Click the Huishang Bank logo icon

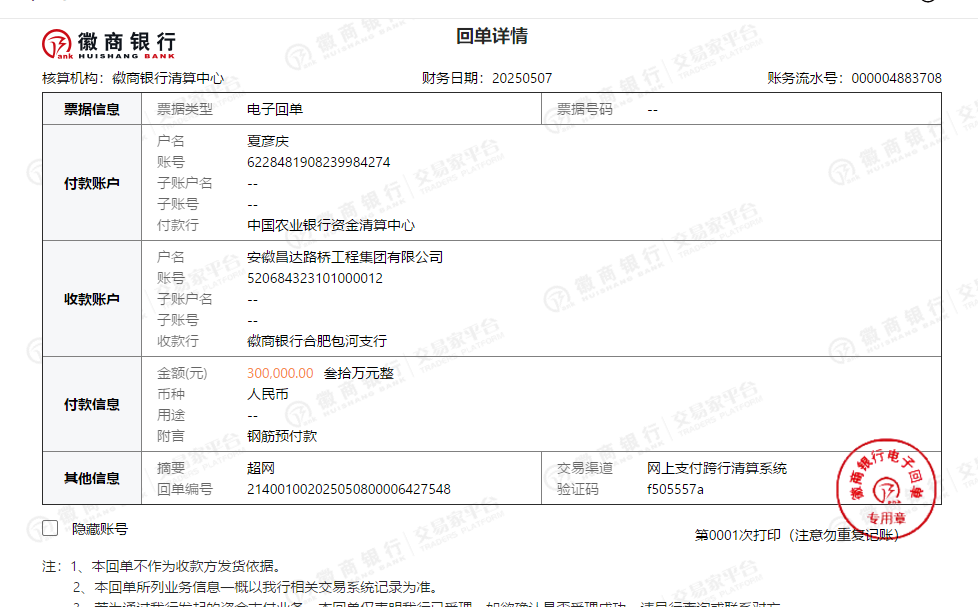pos(57,43)
